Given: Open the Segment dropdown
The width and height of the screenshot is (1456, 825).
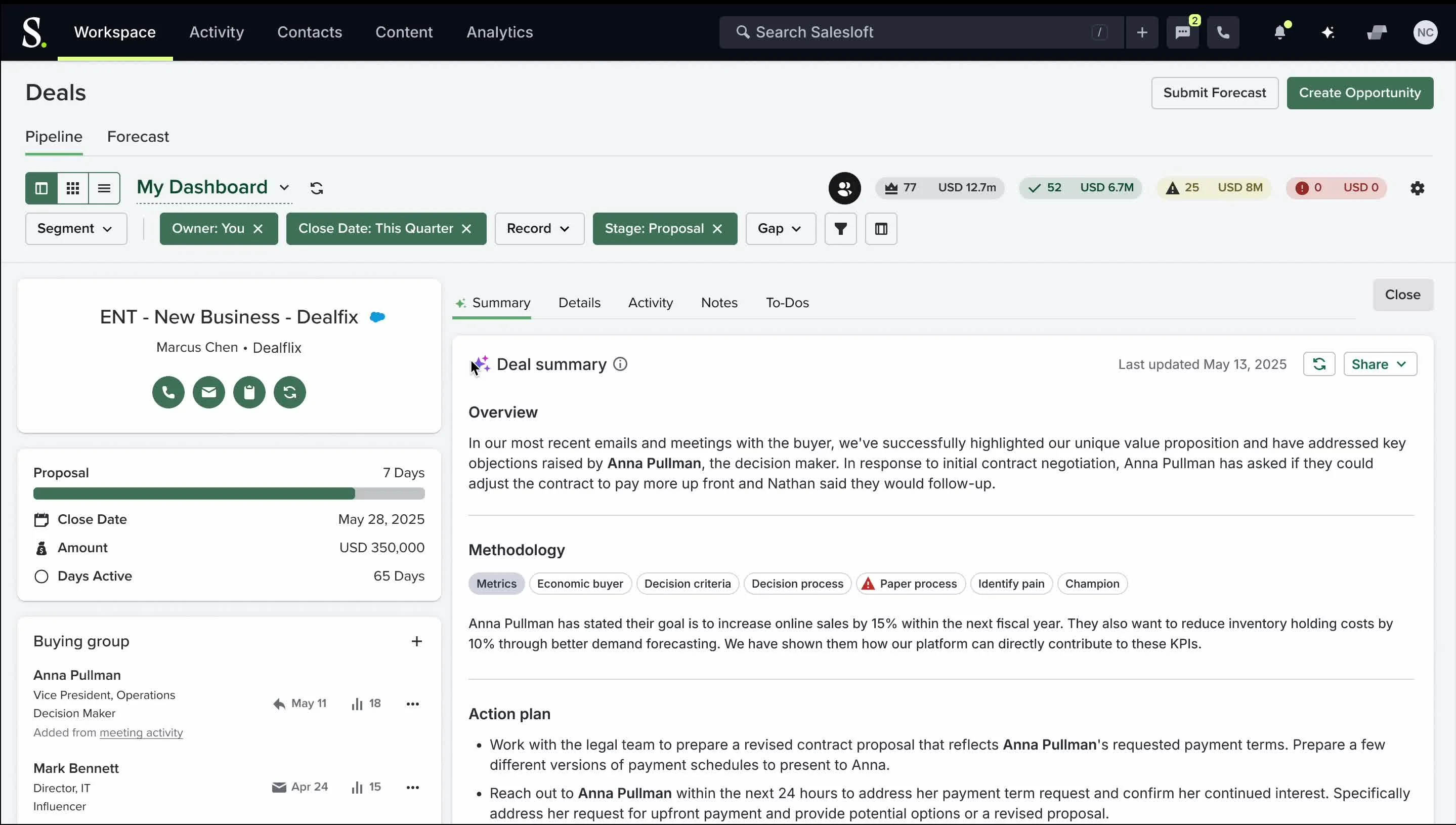Looking at the screenshot, I should 76,228.
